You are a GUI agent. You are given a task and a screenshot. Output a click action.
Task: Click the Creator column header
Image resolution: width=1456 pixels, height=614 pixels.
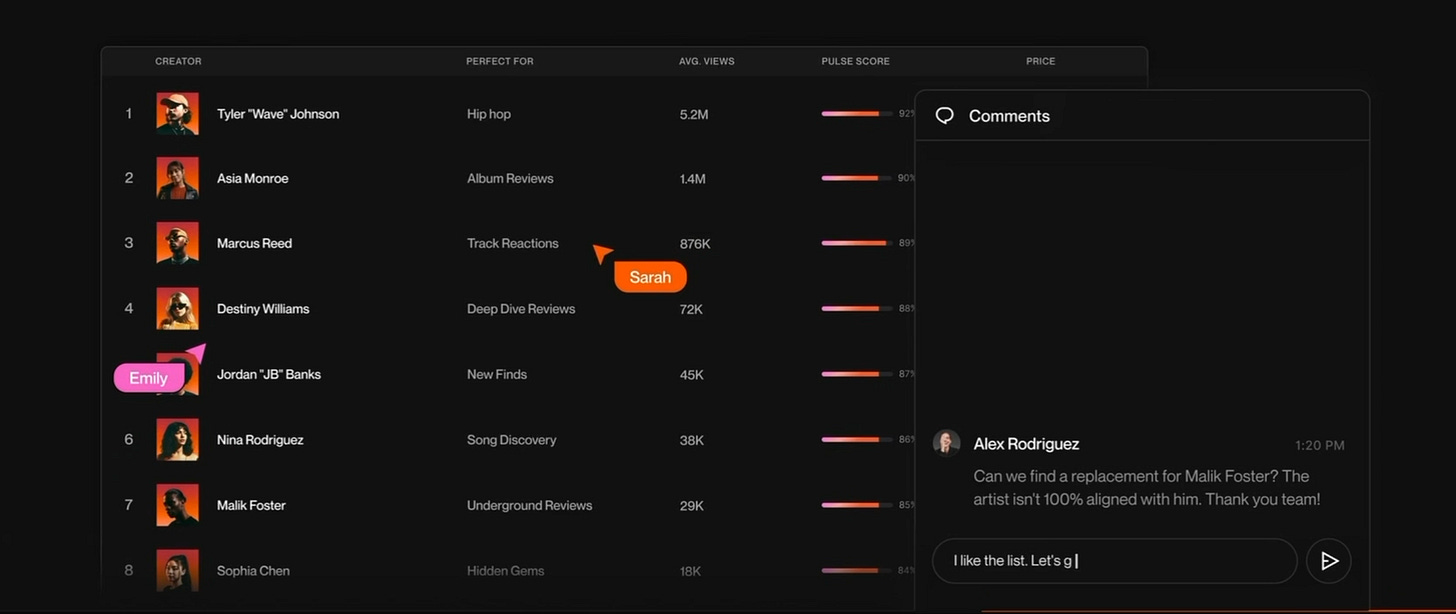click(x=178, y=61)
